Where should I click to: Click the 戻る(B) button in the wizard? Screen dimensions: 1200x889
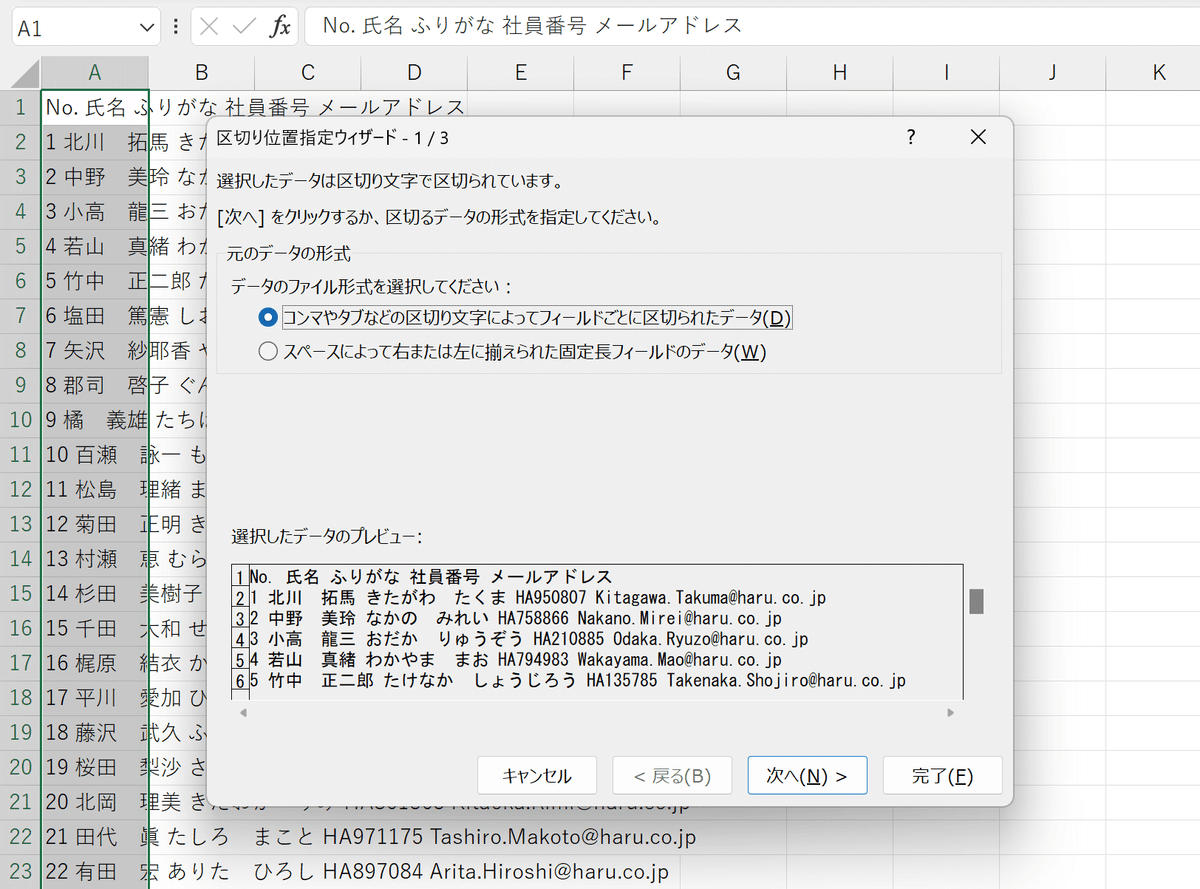pos(672,775)
